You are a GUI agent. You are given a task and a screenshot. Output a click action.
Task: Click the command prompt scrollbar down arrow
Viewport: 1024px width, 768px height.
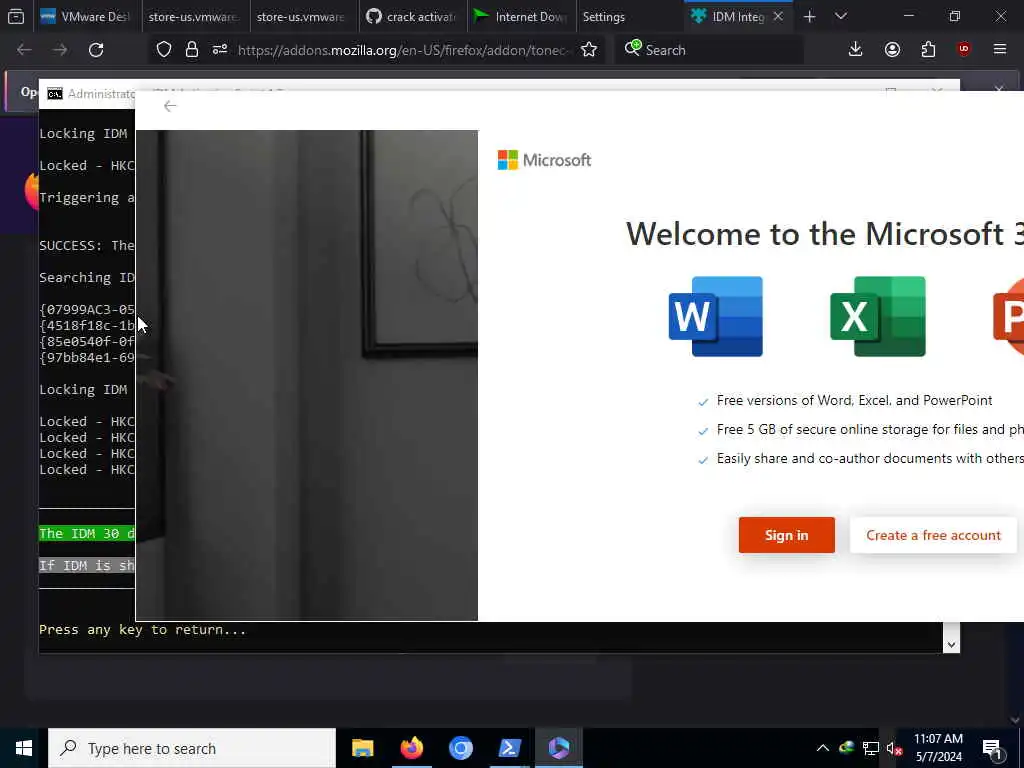(x=951, y=645)
